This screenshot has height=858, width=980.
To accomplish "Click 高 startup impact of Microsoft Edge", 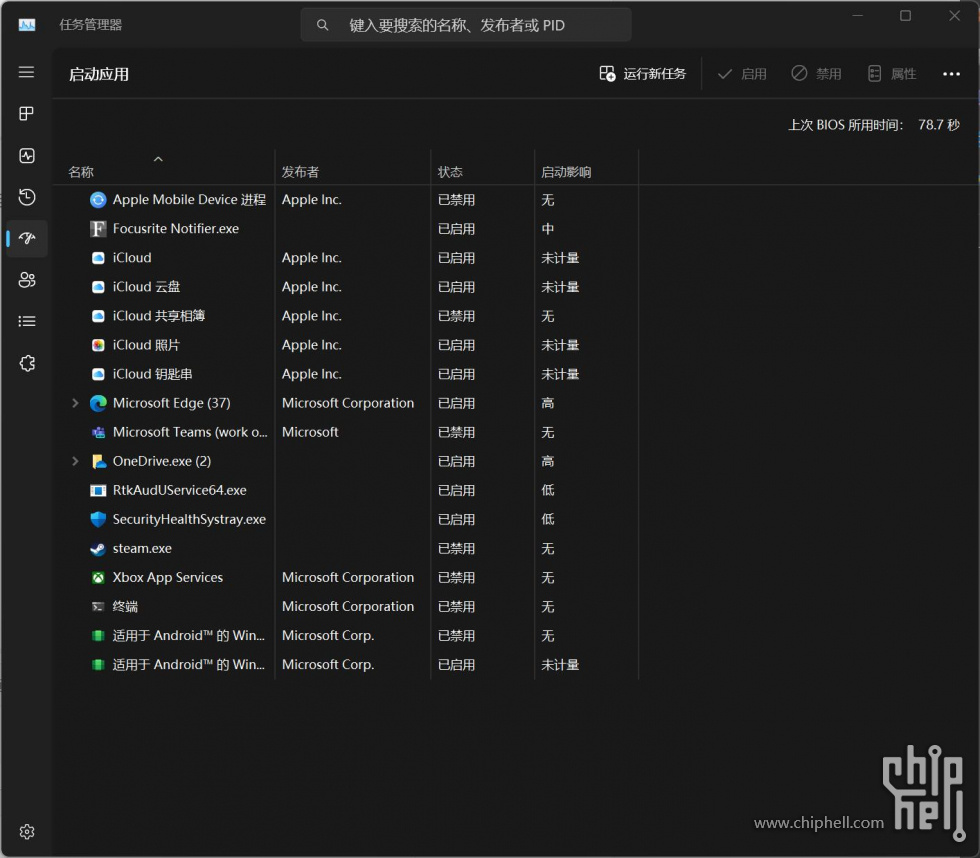I will [548, 403].
